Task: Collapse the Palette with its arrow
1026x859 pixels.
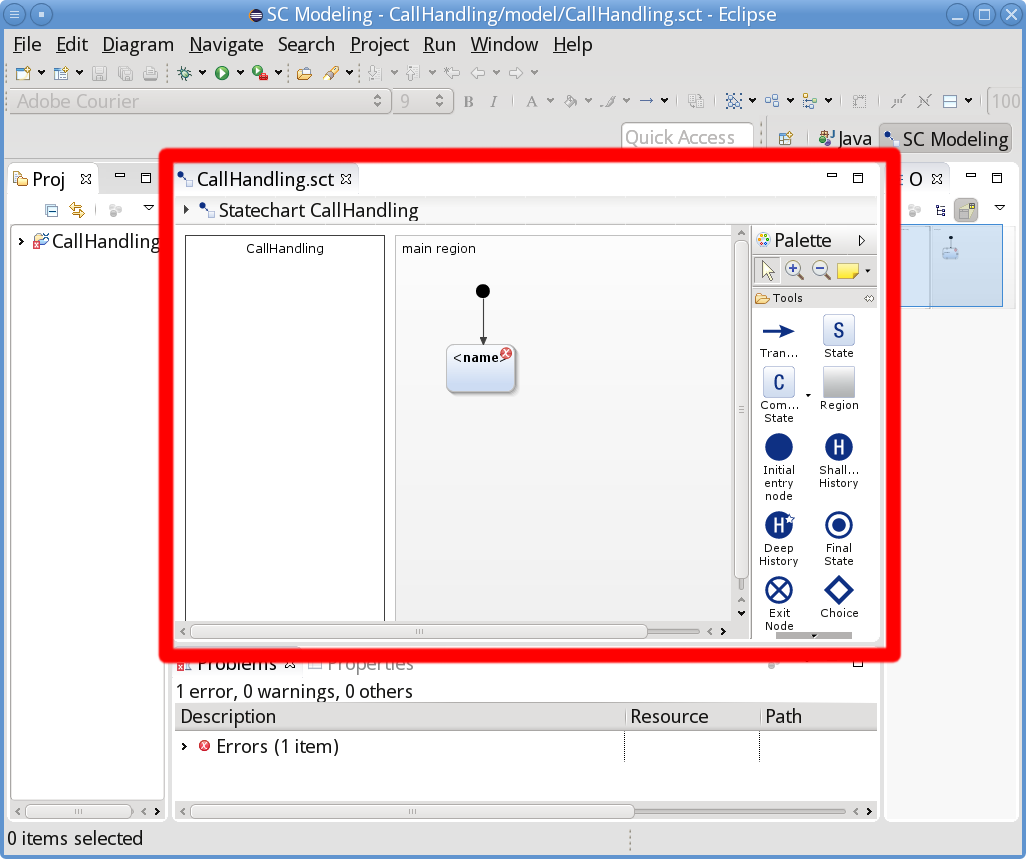Action: 862,241
